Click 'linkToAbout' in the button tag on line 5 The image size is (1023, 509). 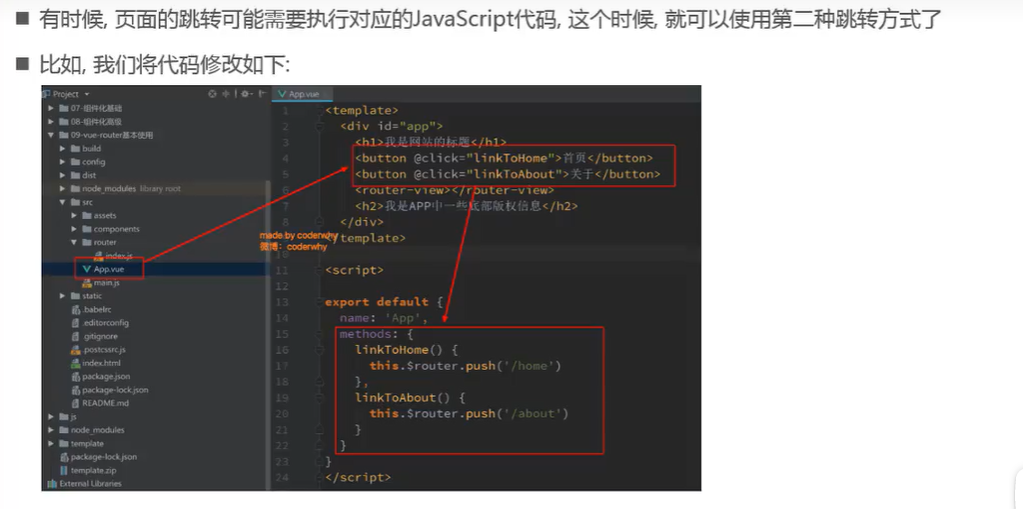(x=518, y=174)
